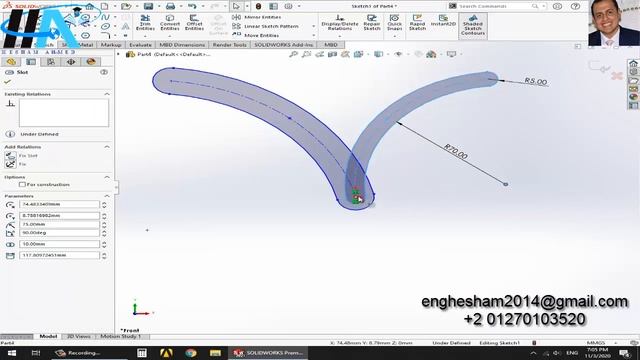This screenshot has height=360, width=640.
Task: Expand Search Commands dropdown arrow
Action: click(x=544, y=6)
